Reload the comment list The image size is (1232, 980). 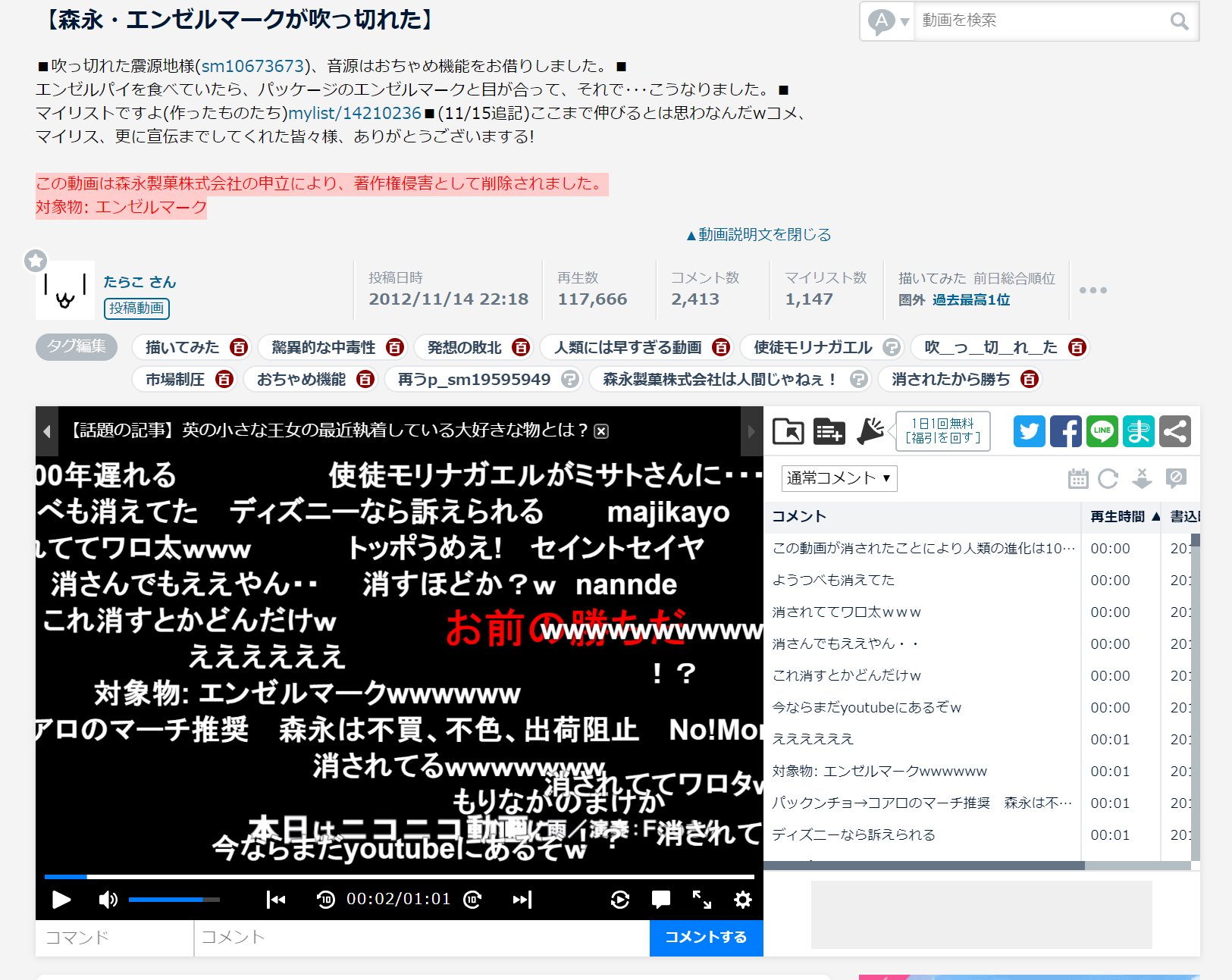[x=1108, y=478]
